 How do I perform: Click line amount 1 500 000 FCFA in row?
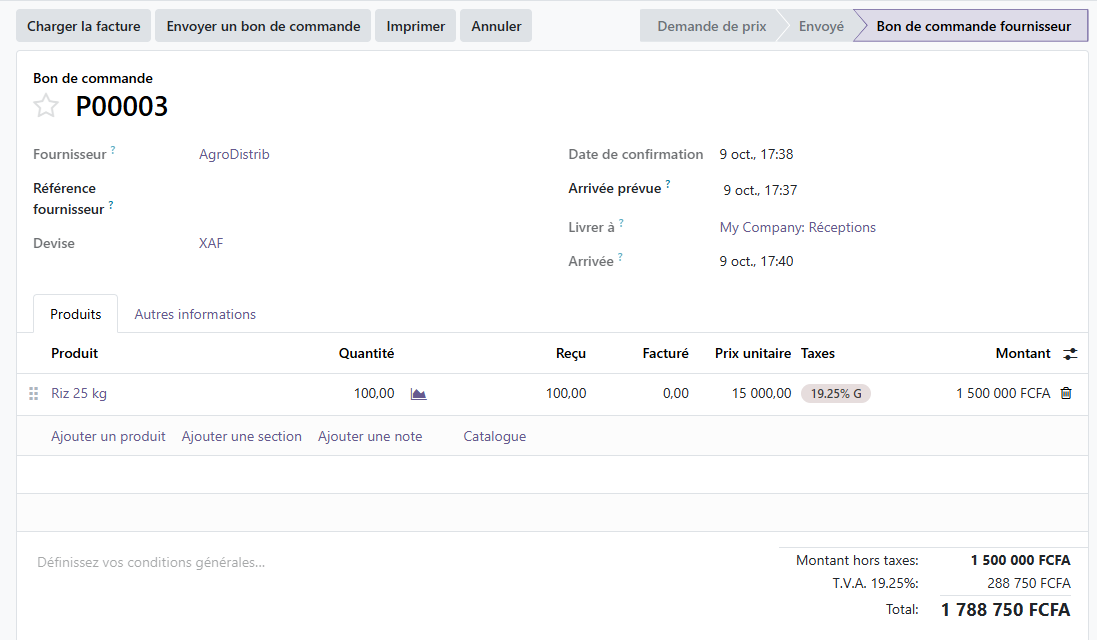click(x=1003, y=393)
